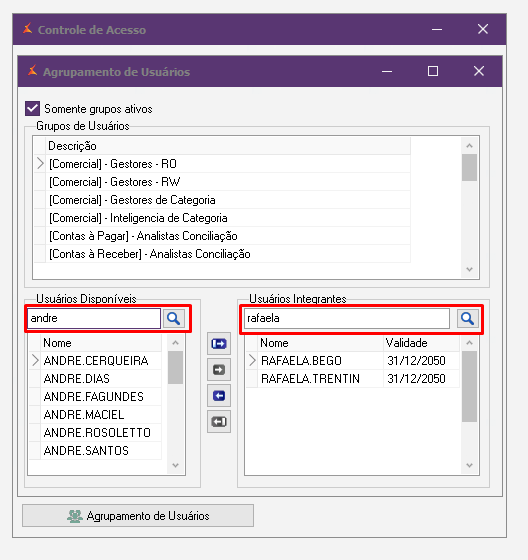528x560 pixels.
Task: Click the move-selected-user-right arrow button
Action: [219, 370]
